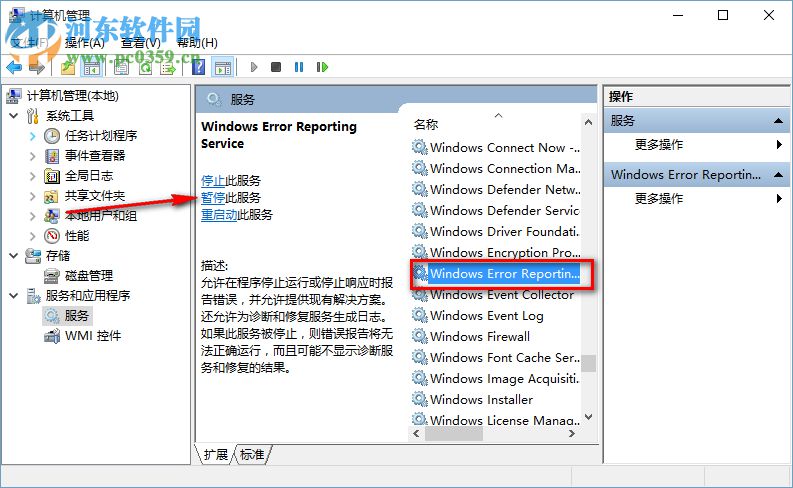
Task: Expand the 任务计划程序 node
Action: coord(32,136)
